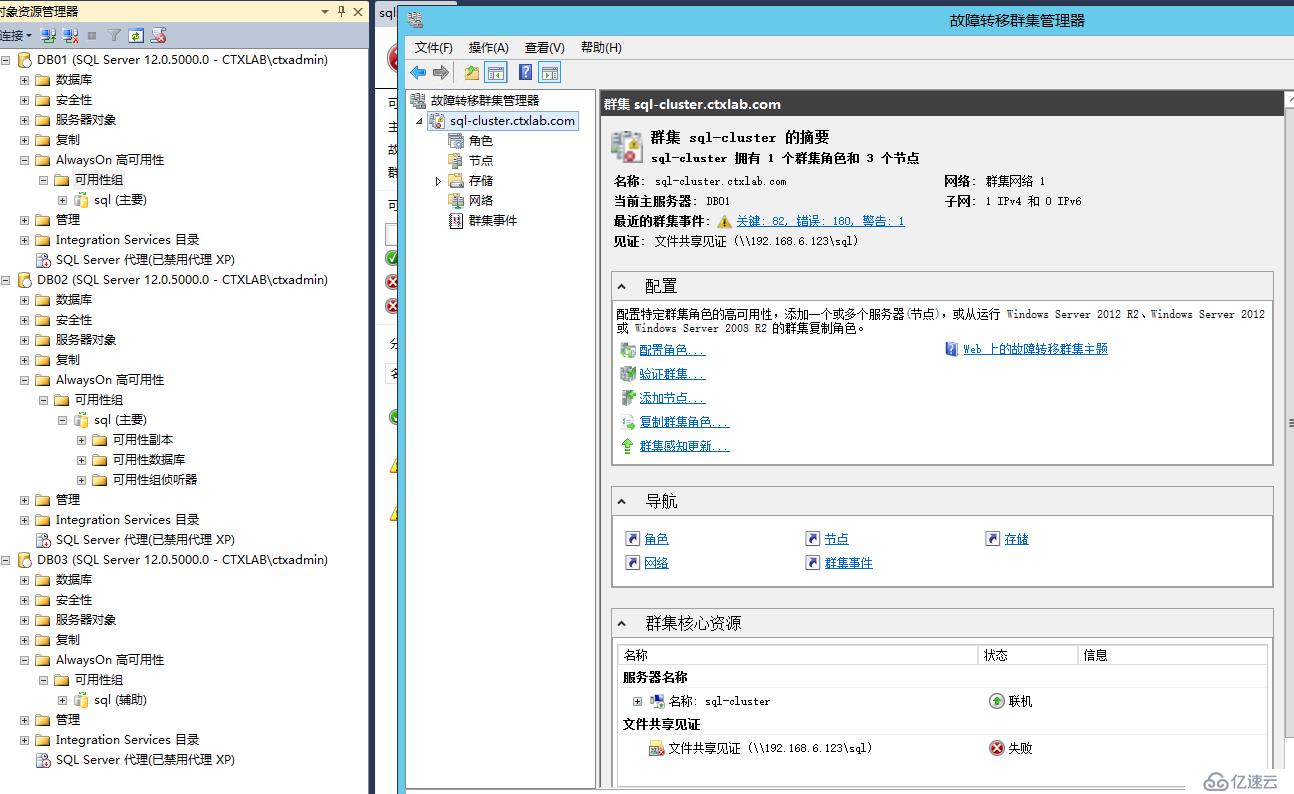Open the 帮助(H) menu
The image size is (1294, 794).
point(601,47)
